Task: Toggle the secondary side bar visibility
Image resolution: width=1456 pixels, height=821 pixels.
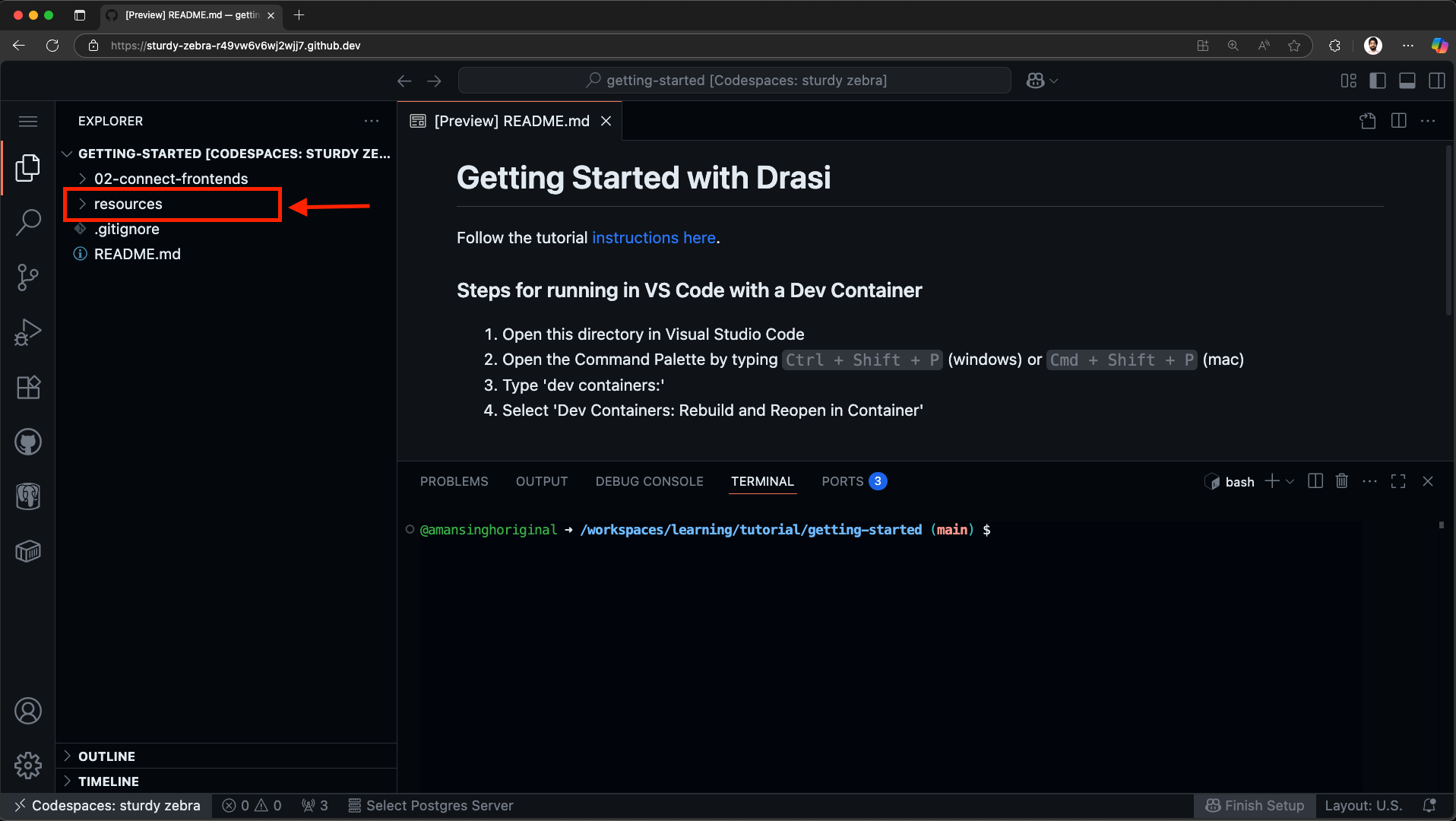Action: [1437, 81]
